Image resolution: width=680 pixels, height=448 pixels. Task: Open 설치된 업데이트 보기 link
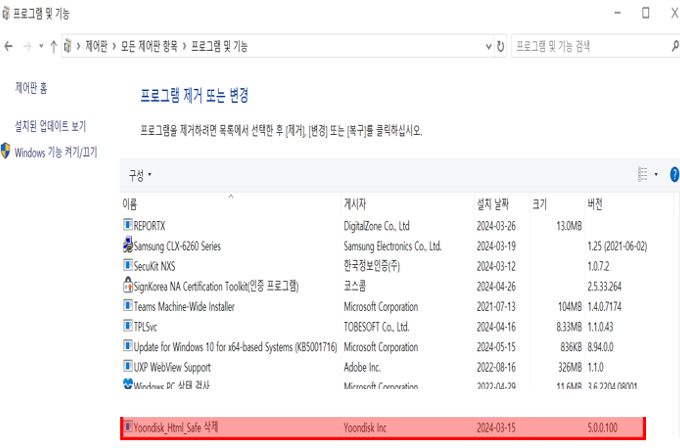(50, 126)
